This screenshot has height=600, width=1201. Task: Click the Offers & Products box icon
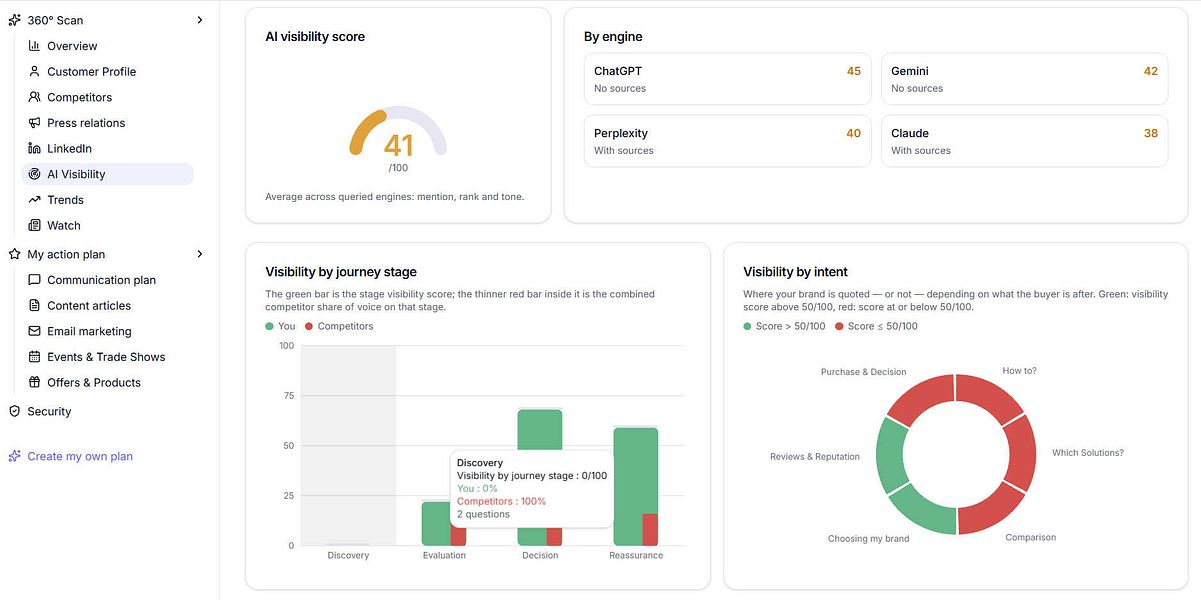click(34, 383)
